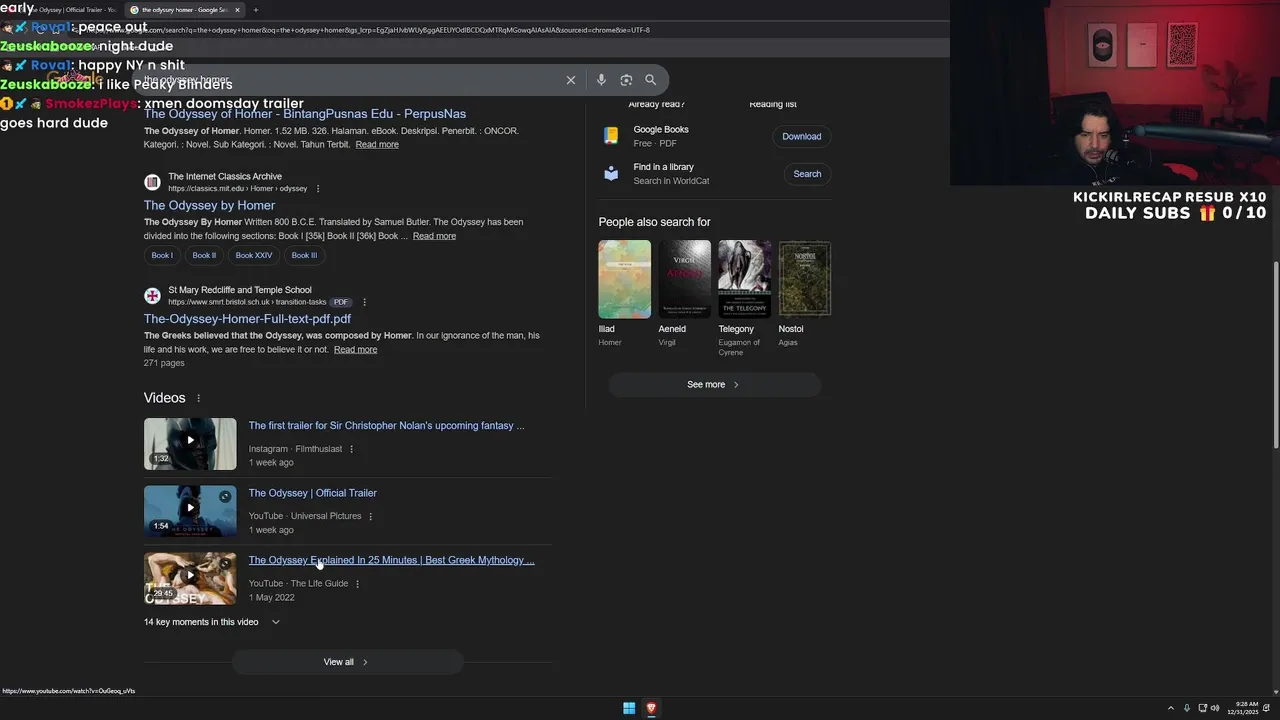Open The Odyssey of Homer BintangPusnas link
This screenshot has height=720, width=1280.
click(x=305, y=114)
